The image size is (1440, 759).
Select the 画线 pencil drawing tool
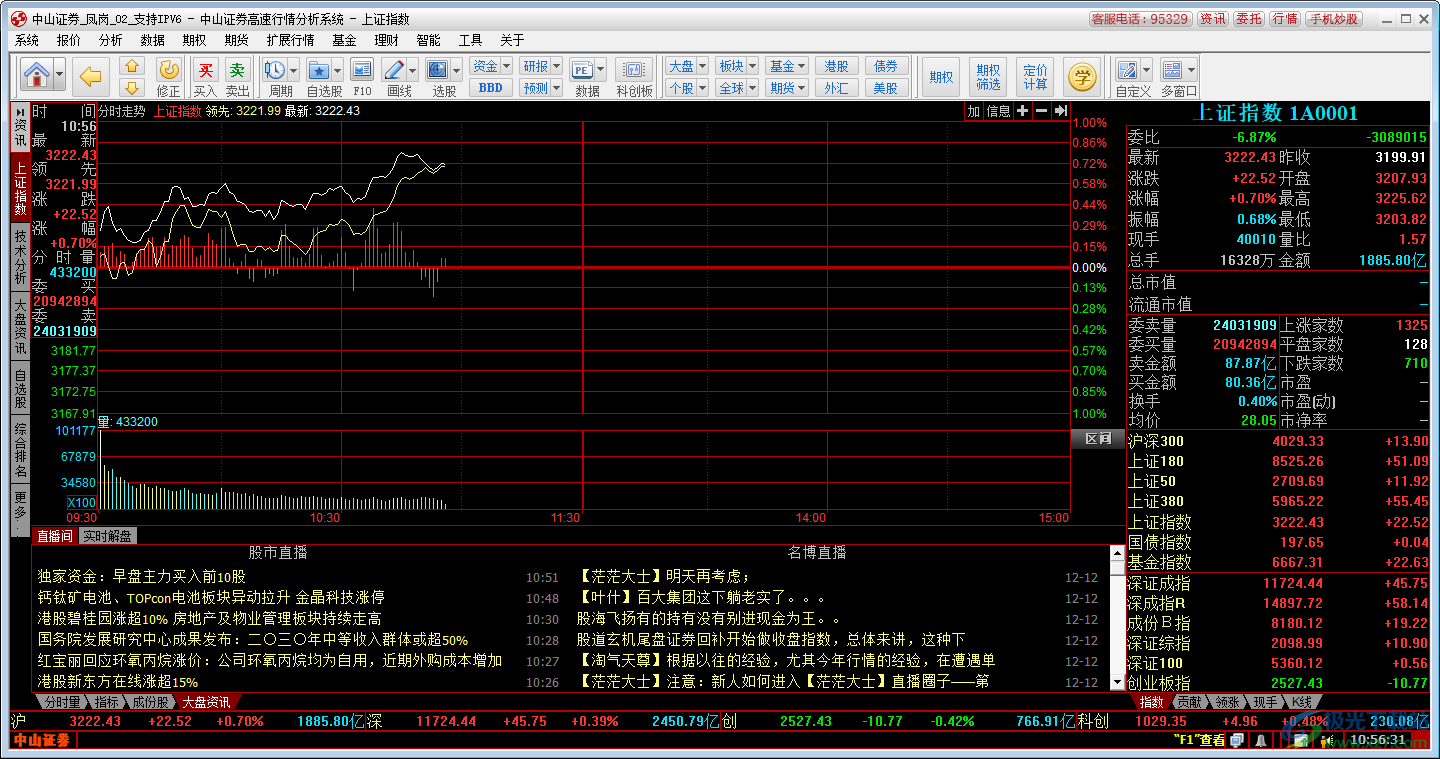[x=394, y=70]
